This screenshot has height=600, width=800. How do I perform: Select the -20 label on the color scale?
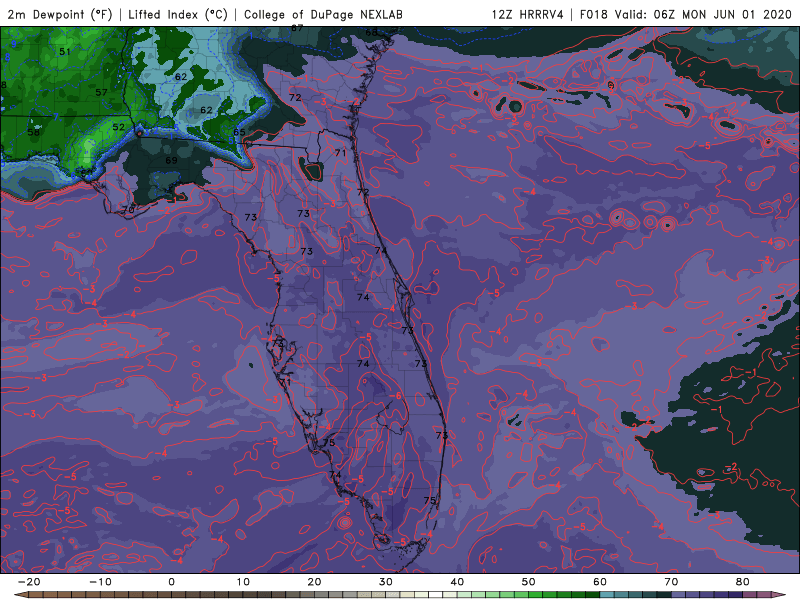point(29,582)
